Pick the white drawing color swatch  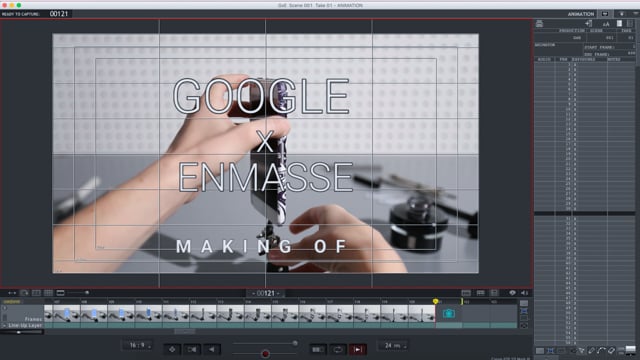pyautogui.click(x=631, y=350)
